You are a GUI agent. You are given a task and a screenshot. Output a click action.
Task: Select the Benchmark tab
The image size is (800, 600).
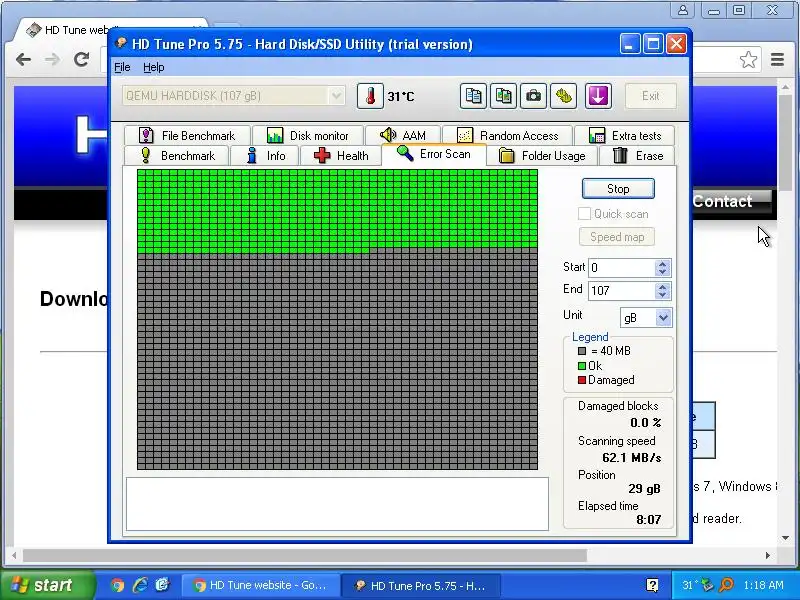click(x=177, y=156)
